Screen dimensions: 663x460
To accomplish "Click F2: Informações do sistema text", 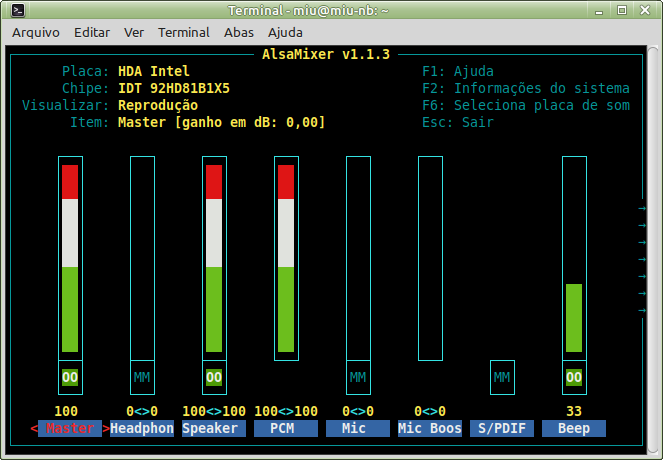I will coord(526,88).
